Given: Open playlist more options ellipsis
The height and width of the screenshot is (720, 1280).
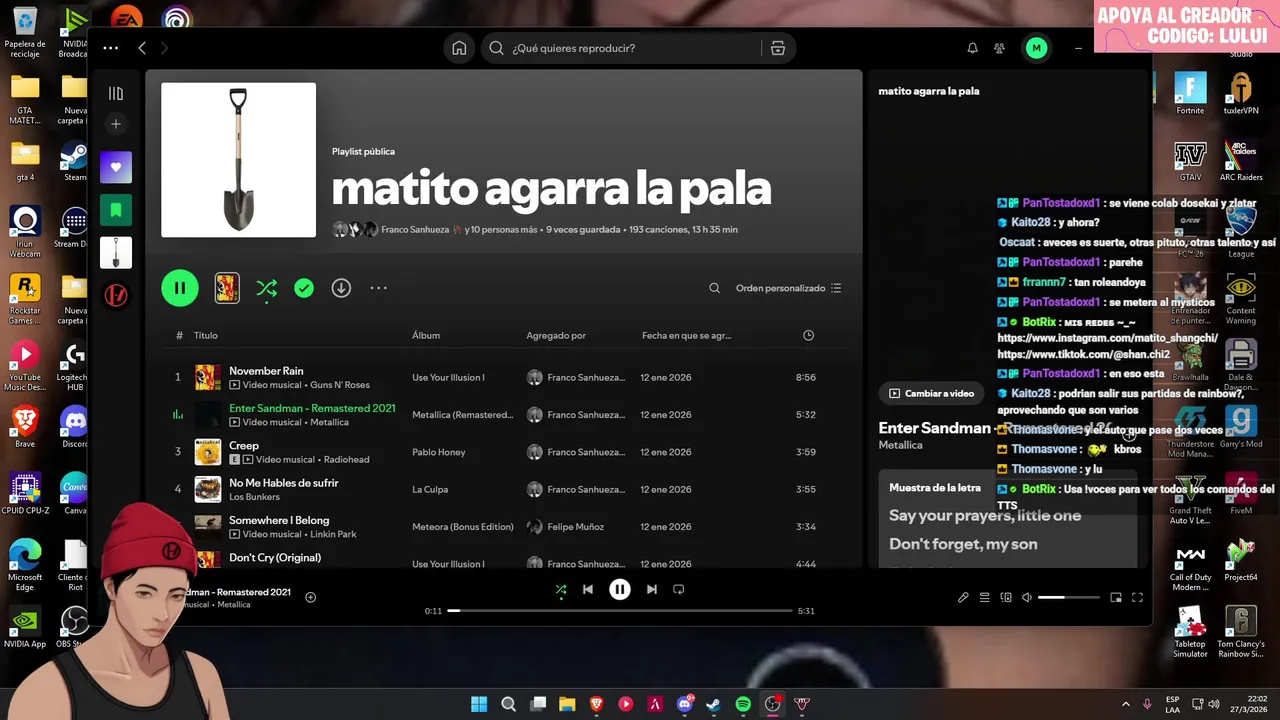Looking at the screenshot, I should pyautogui.click(x=378, y=288).
